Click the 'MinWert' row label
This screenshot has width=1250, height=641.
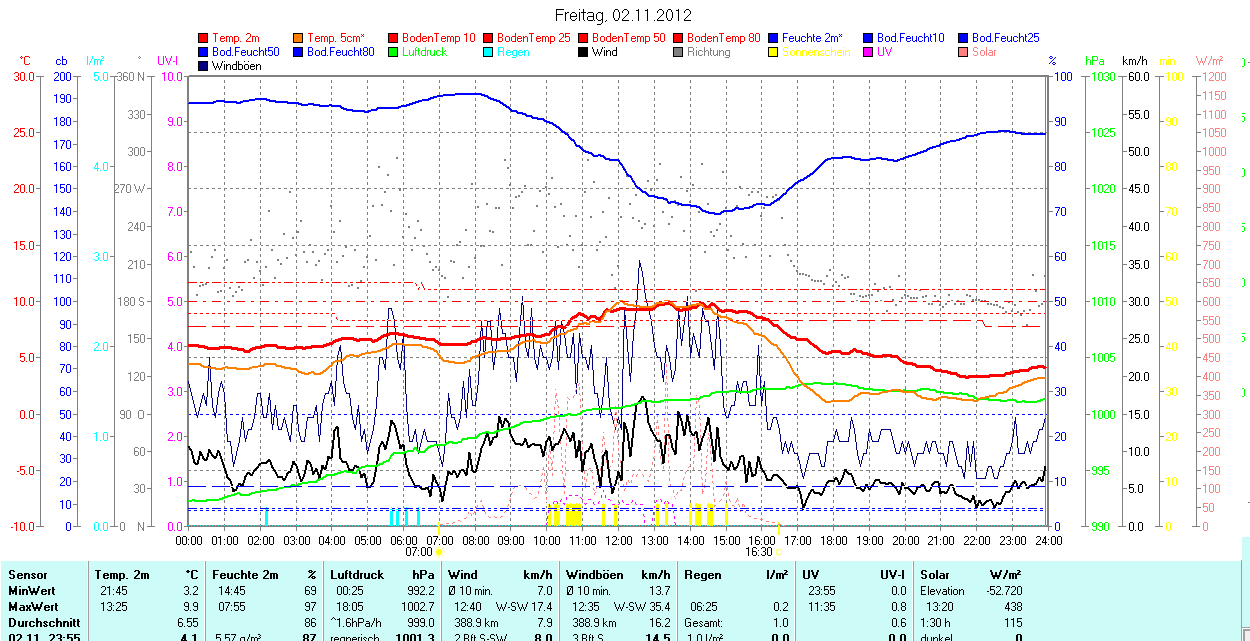(31, 591)
